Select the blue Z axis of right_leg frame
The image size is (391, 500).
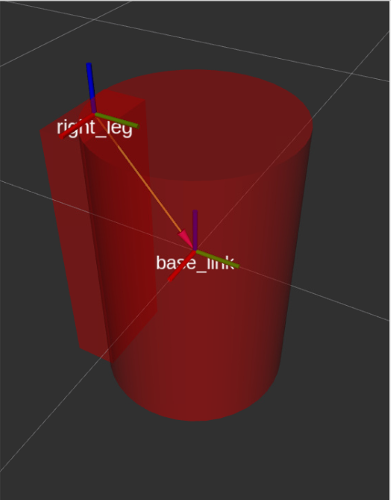(x=91, y=87)
